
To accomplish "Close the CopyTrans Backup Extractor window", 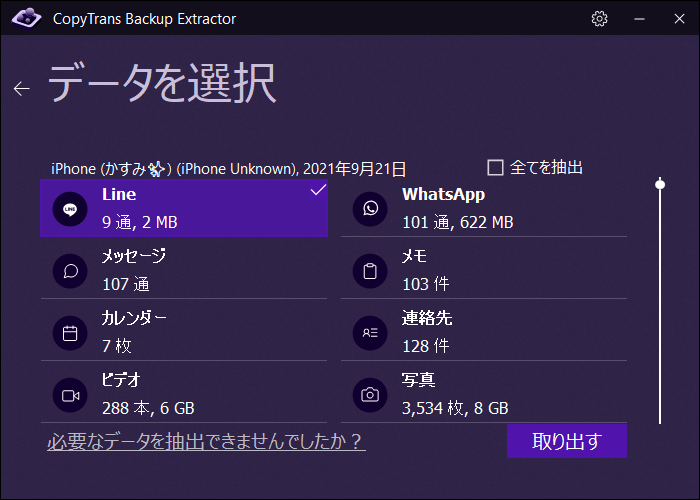I will tap(679, 19).
